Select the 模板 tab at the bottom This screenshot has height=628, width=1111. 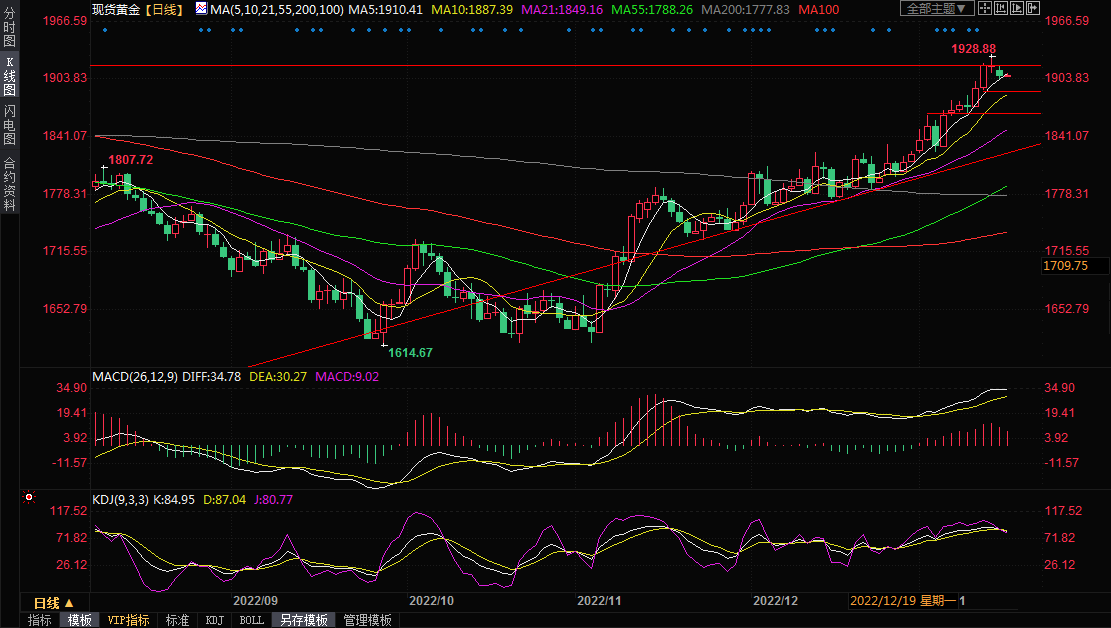click(80, 620)
